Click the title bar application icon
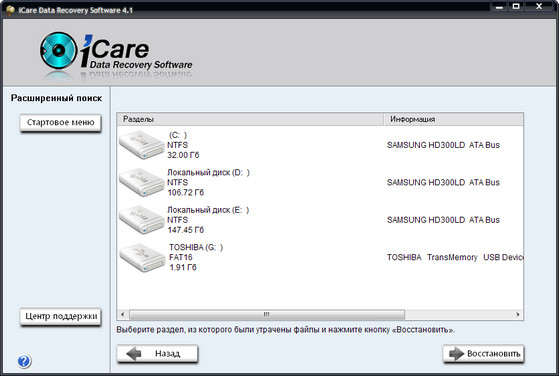Screen dimensions: 559x376 coord(10,10)
